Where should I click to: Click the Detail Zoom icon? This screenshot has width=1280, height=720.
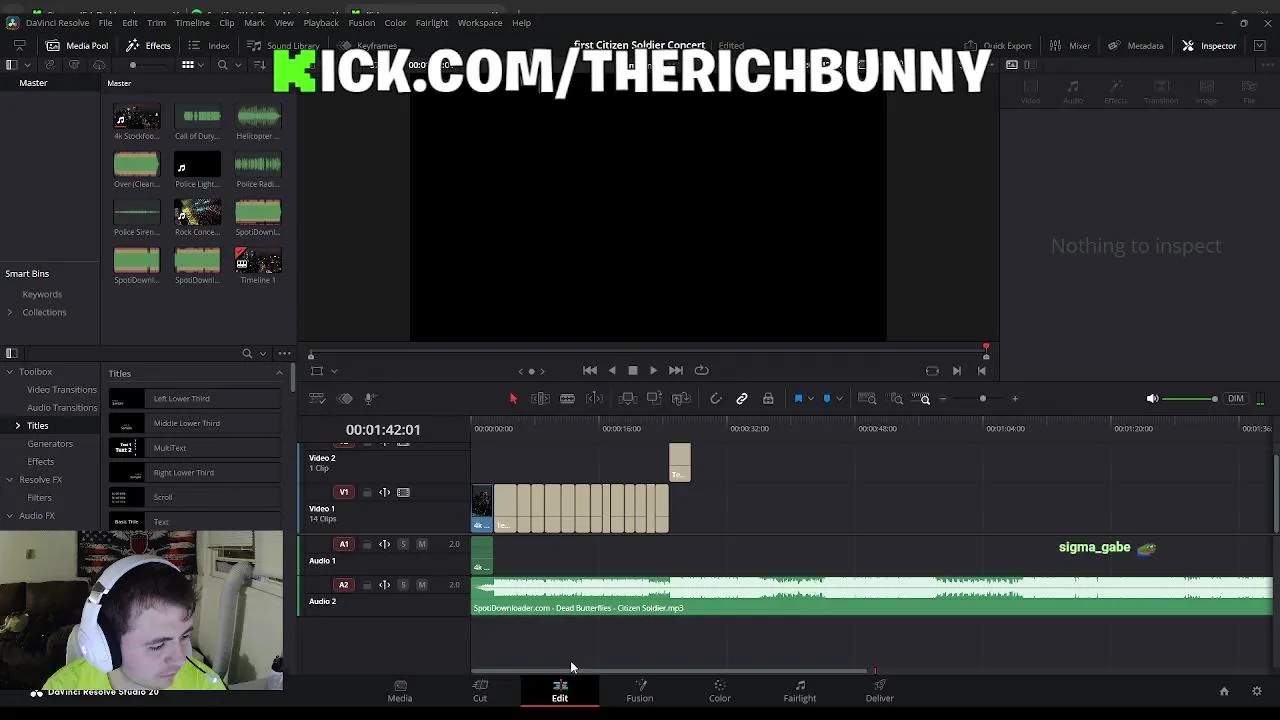tap(896, 399)
